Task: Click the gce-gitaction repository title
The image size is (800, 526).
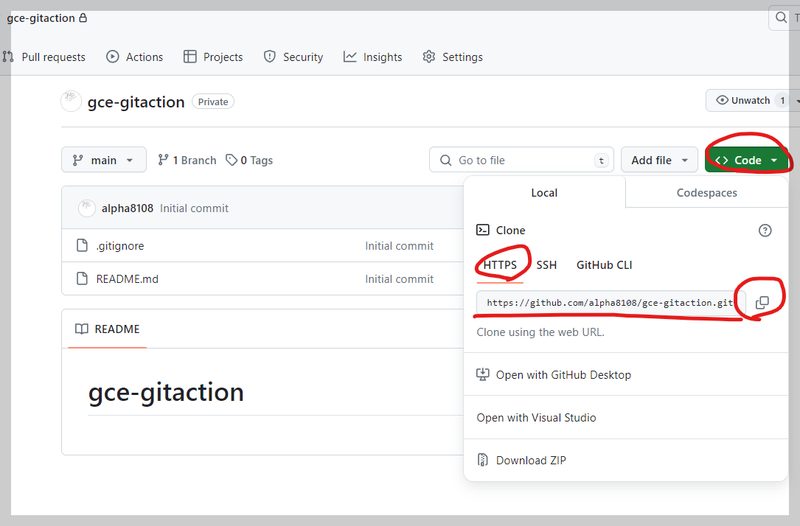Action: tap(136, 102)
